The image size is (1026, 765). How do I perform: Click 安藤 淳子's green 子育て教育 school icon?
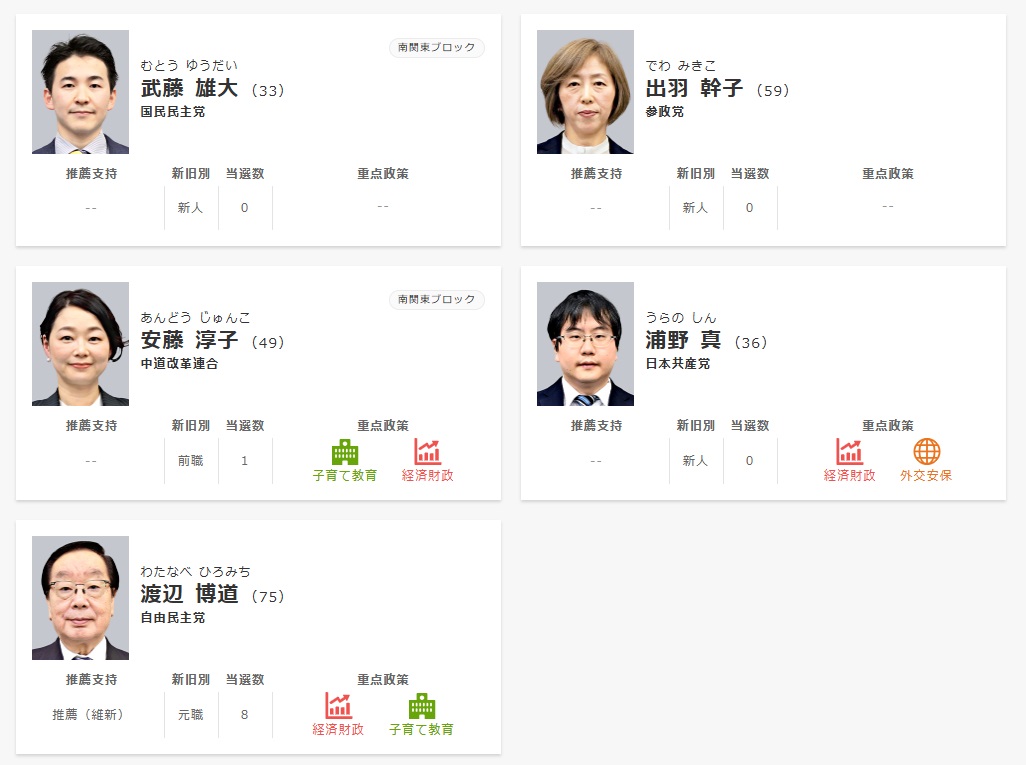345,452
